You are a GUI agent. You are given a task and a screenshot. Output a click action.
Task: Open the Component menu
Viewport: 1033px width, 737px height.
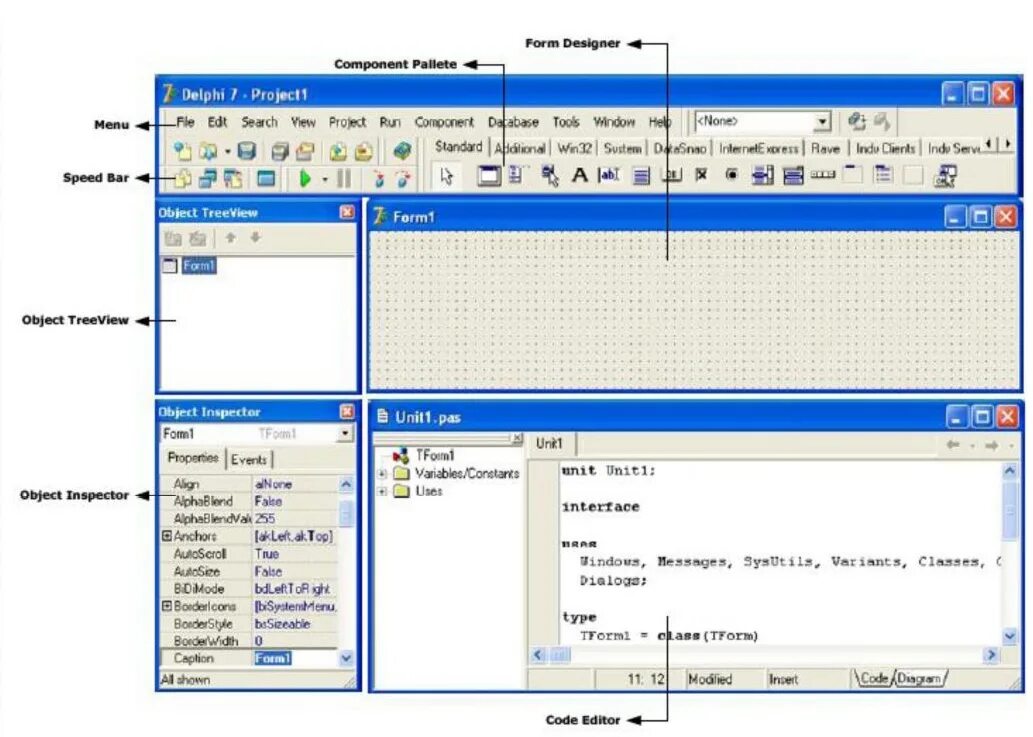(444, 122)
